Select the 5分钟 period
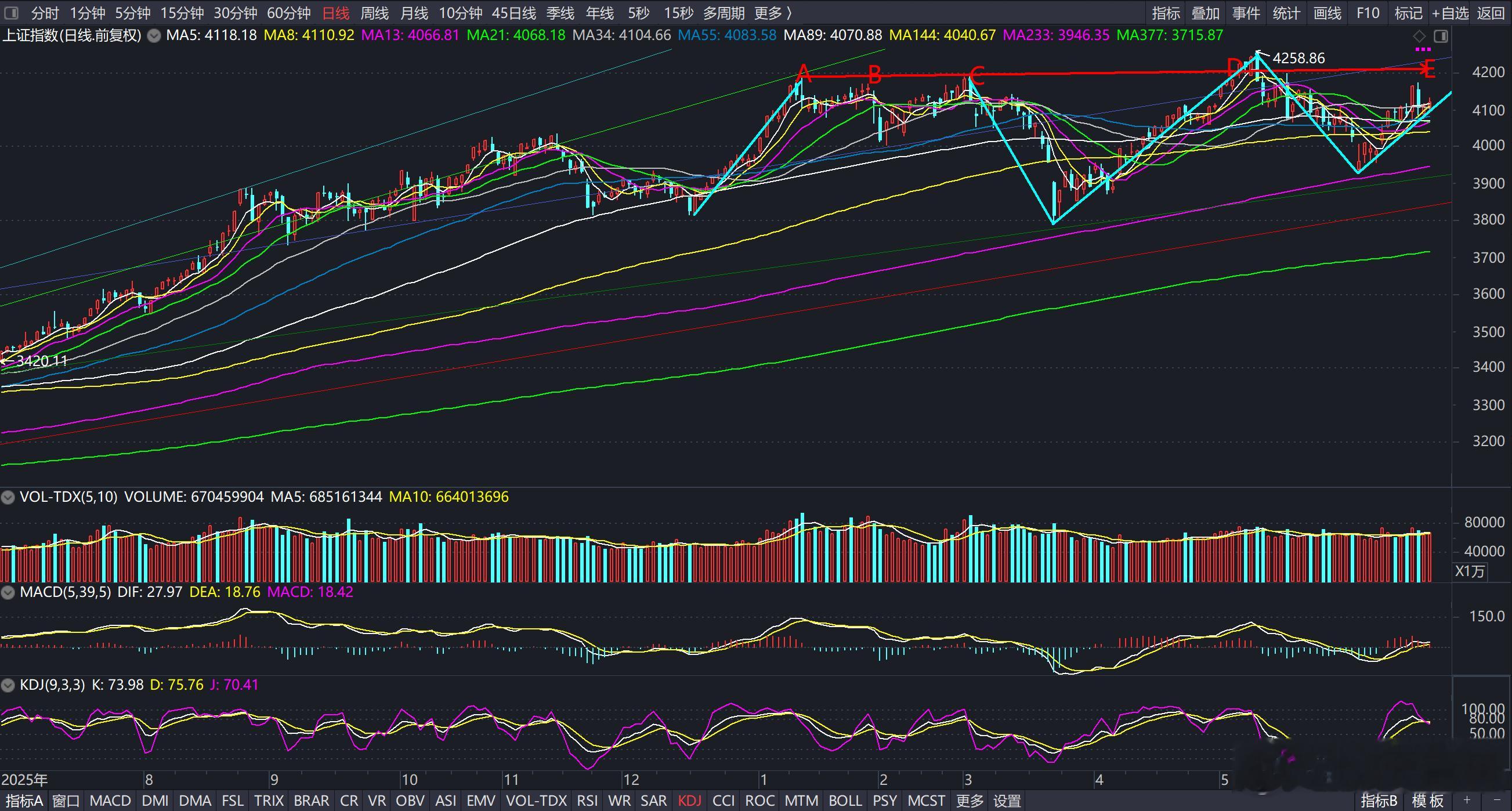 pos(133,13)
